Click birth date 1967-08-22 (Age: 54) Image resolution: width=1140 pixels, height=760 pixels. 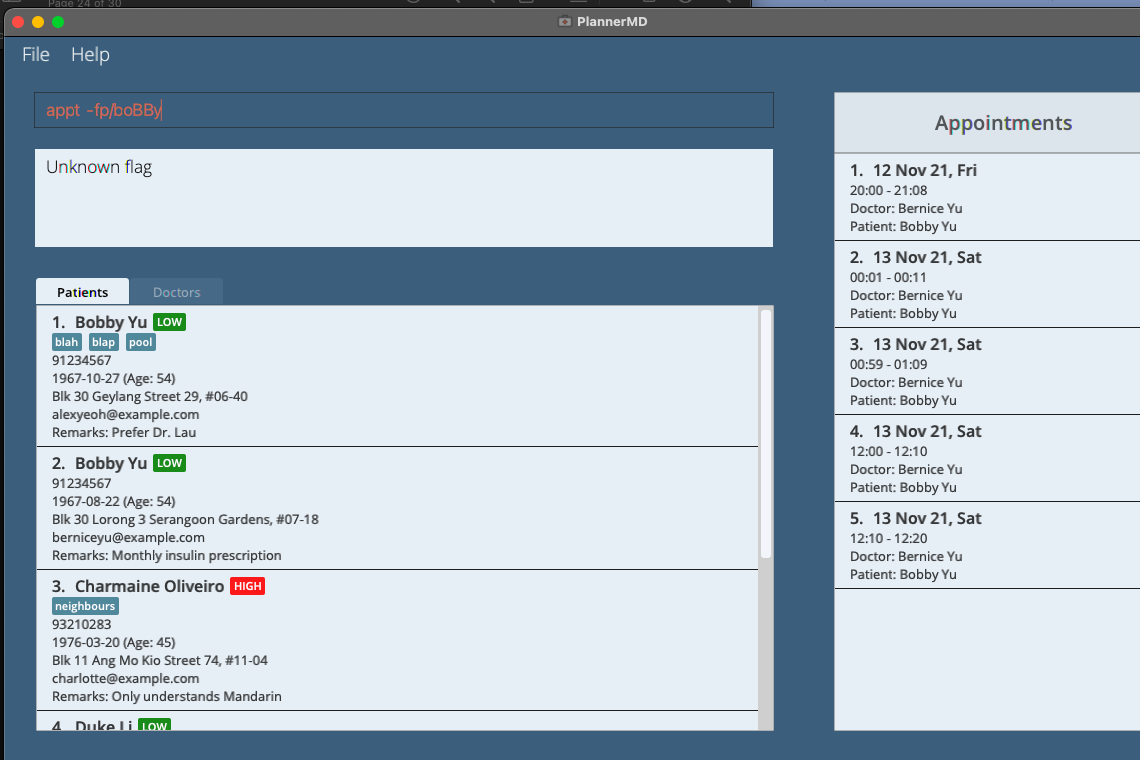click(113, 501)
